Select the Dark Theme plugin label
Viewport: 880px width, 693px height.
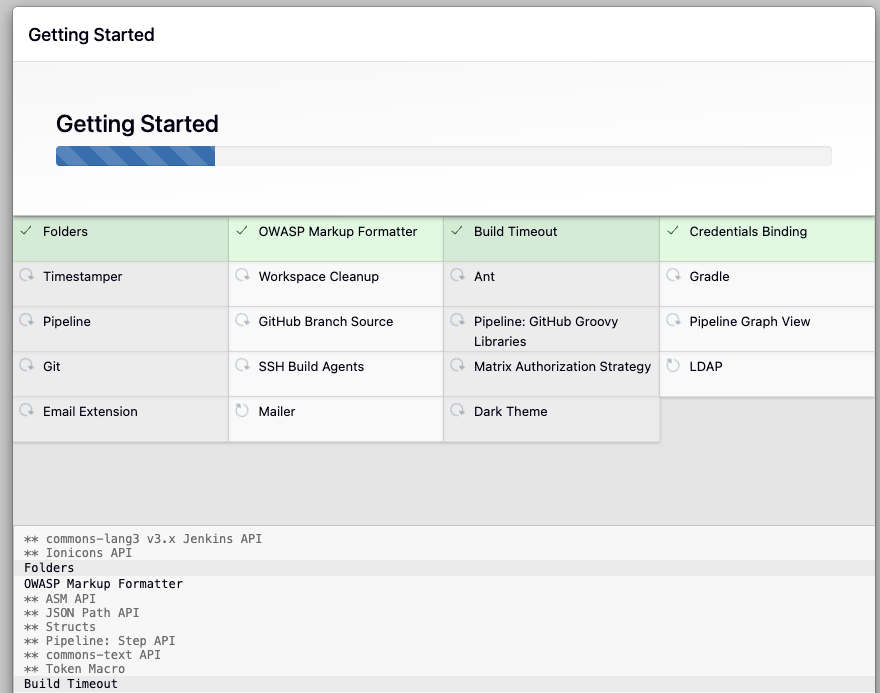coord(510,411)
